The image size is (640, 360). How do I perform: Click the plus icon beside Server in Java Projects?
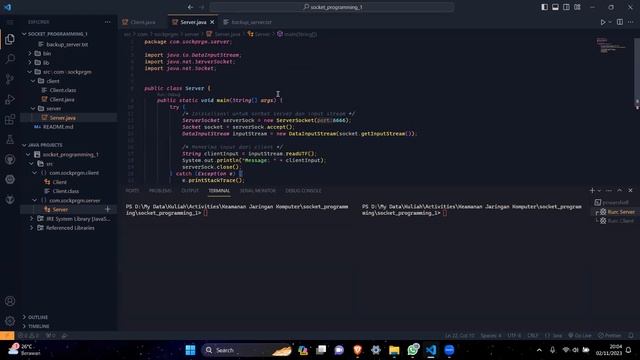point(108,209)
